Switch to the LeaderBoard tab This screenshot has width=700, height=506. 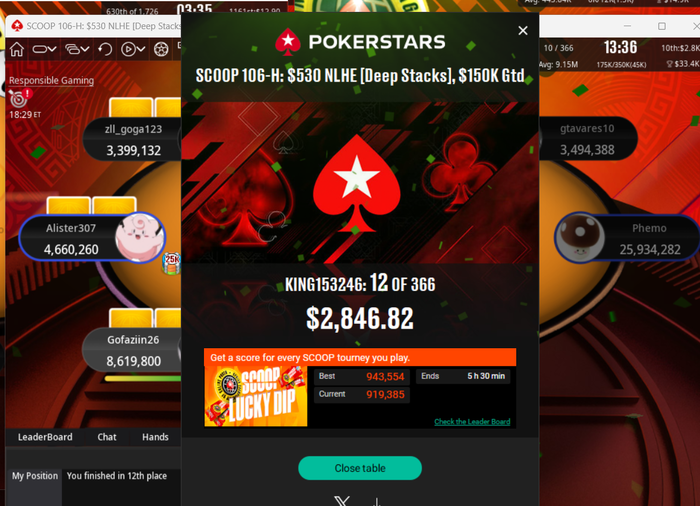pos(45,437)
